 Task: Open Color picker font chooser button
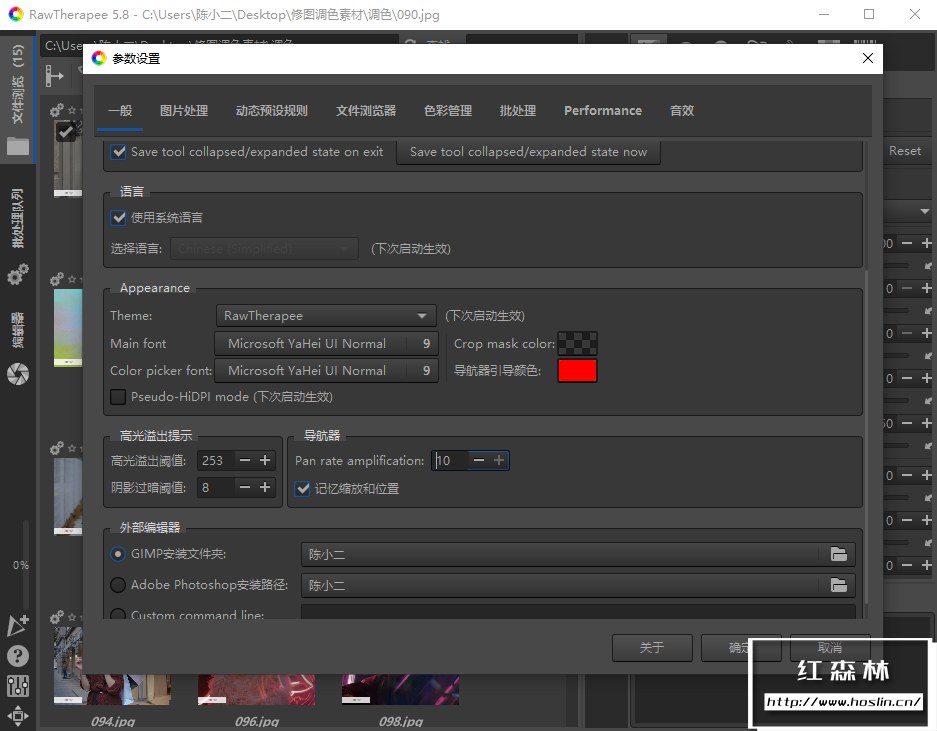(326, 371)
